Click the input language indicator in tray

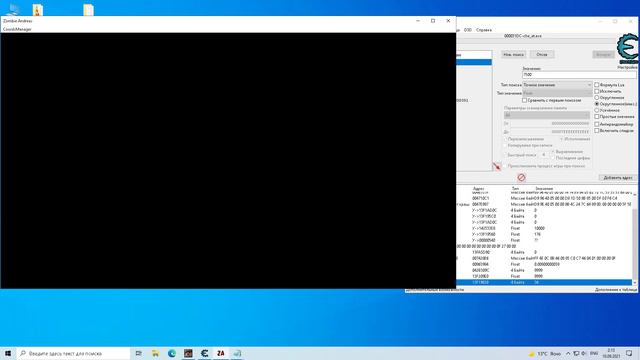pyautogui.click(x=594, y=353)
